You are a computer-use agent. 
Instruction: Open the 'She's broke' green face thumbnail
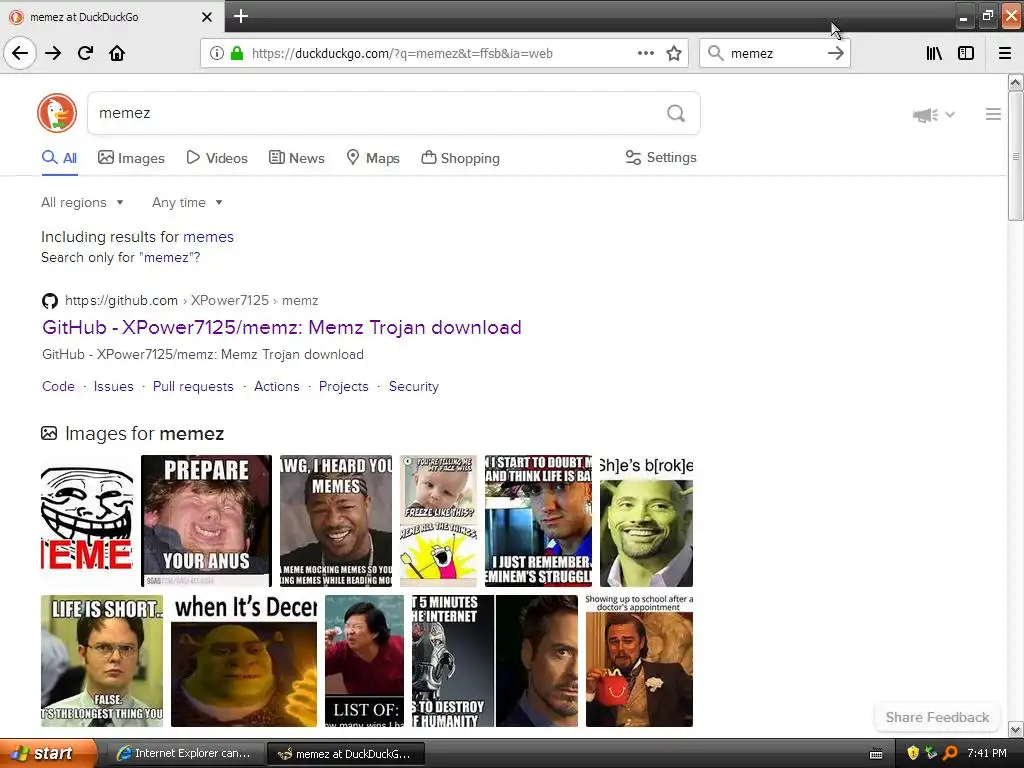coord(647,520)
